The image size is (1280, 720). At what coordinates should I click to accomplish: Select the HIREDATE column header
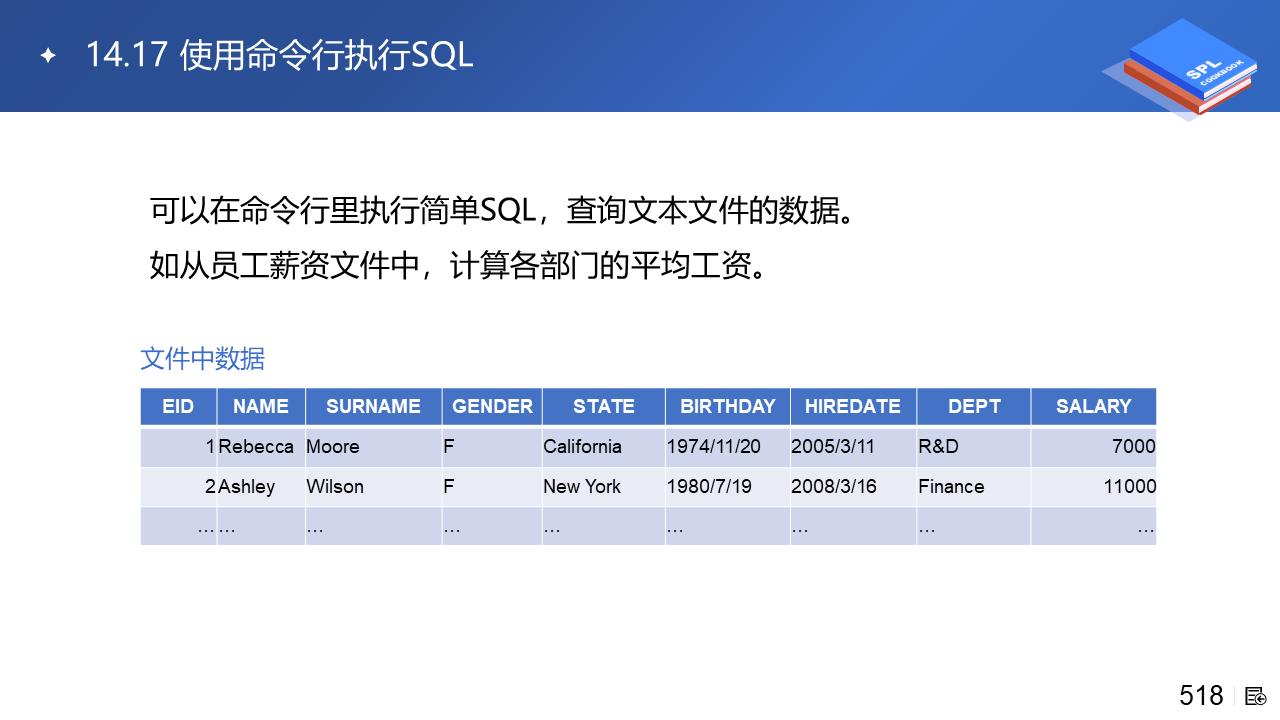pyautogui.click(x=853, y=406)
